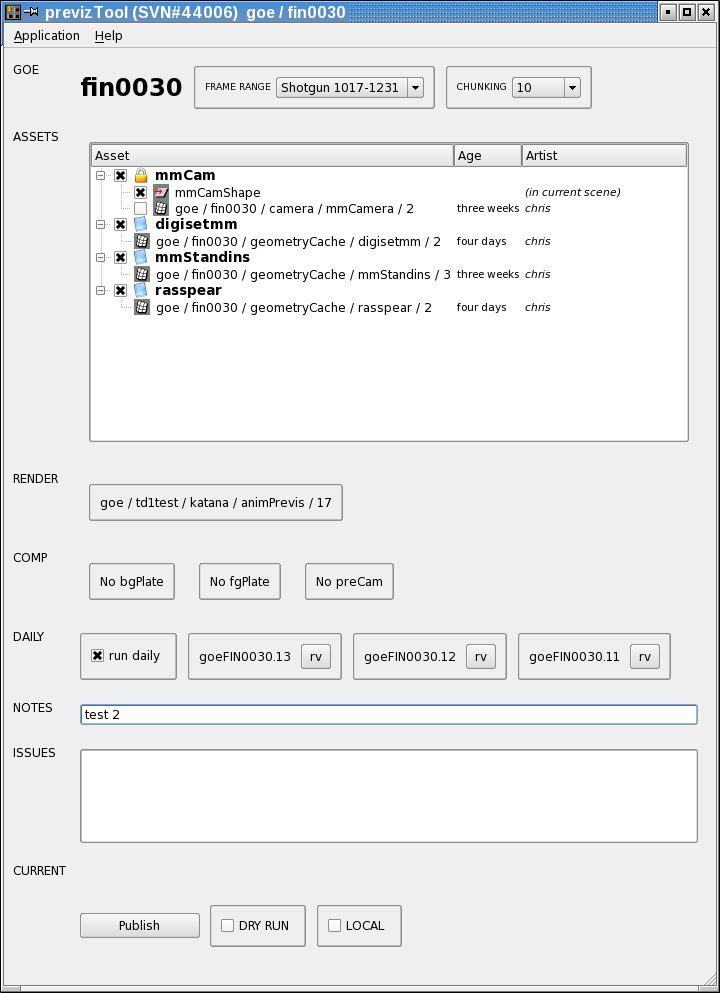Uncheck the rasspear asset checkbox

(120, 291)
